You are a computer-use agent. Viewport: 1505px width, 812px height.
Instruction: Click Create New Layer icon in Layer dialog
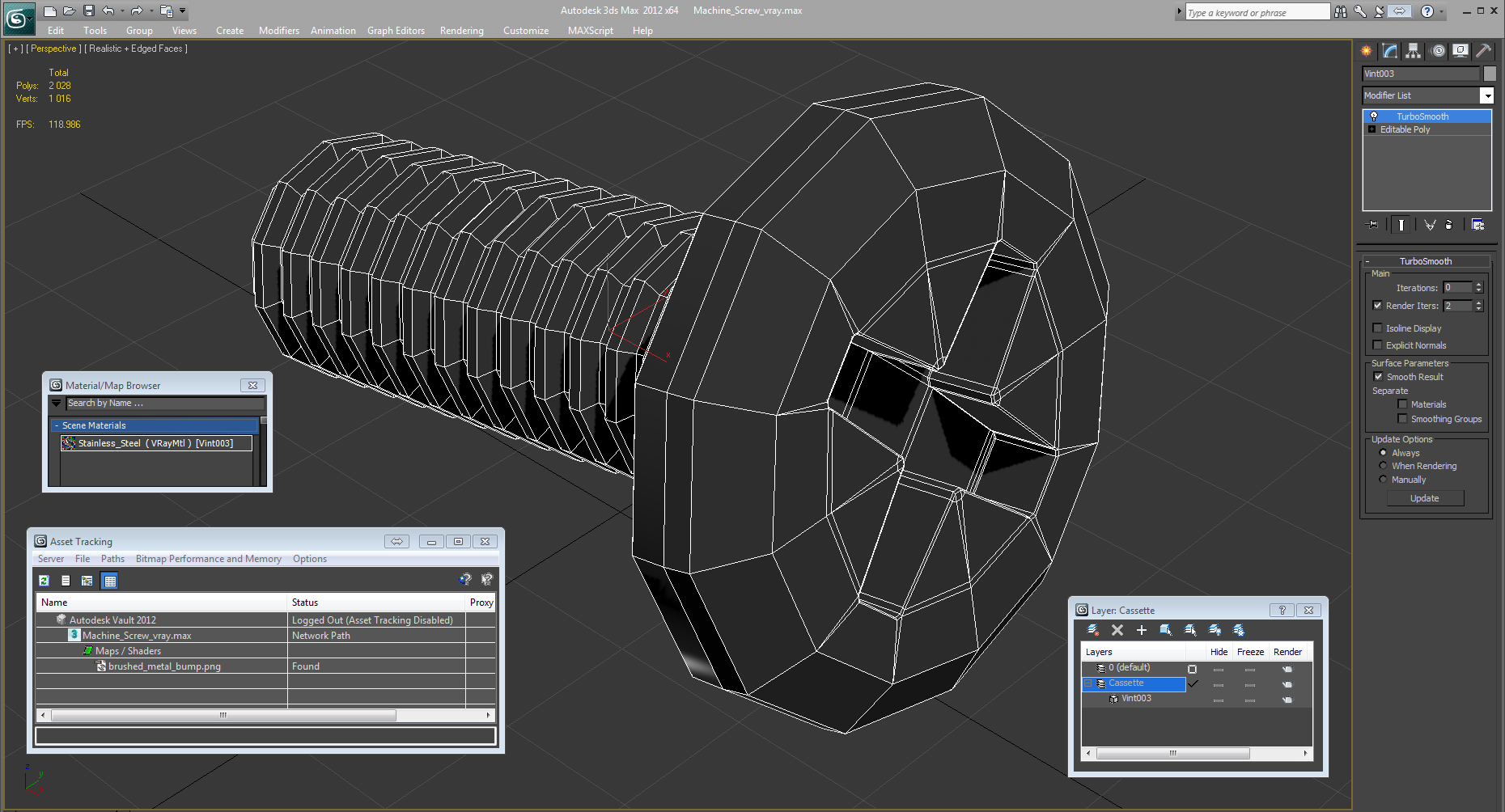[x=1093, y=630]
